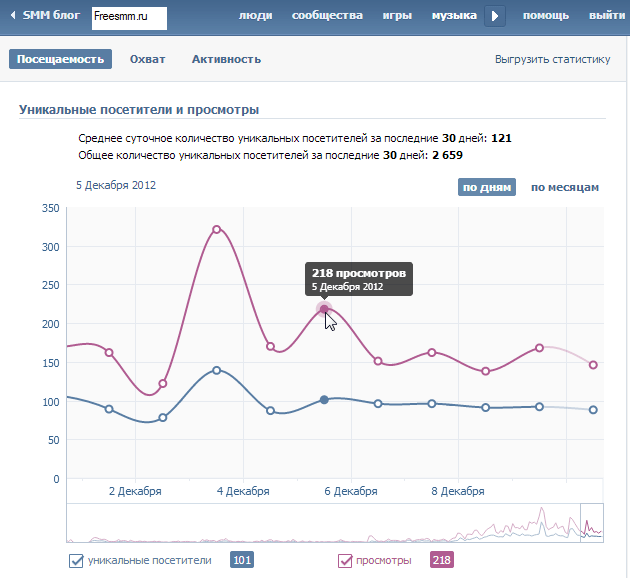The width and height of the screenshot is (630, 578).
Task: Click the range selector window in overview chart
Action: [592, 523]
